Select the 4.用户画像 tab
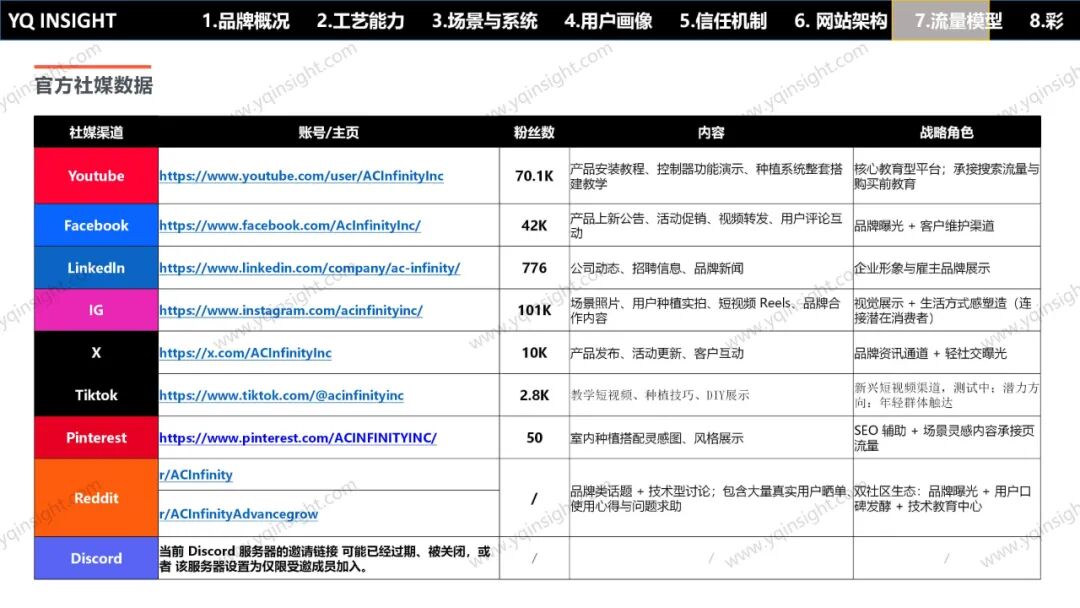This screenshot has width=1080, height=608. point(608,21)
